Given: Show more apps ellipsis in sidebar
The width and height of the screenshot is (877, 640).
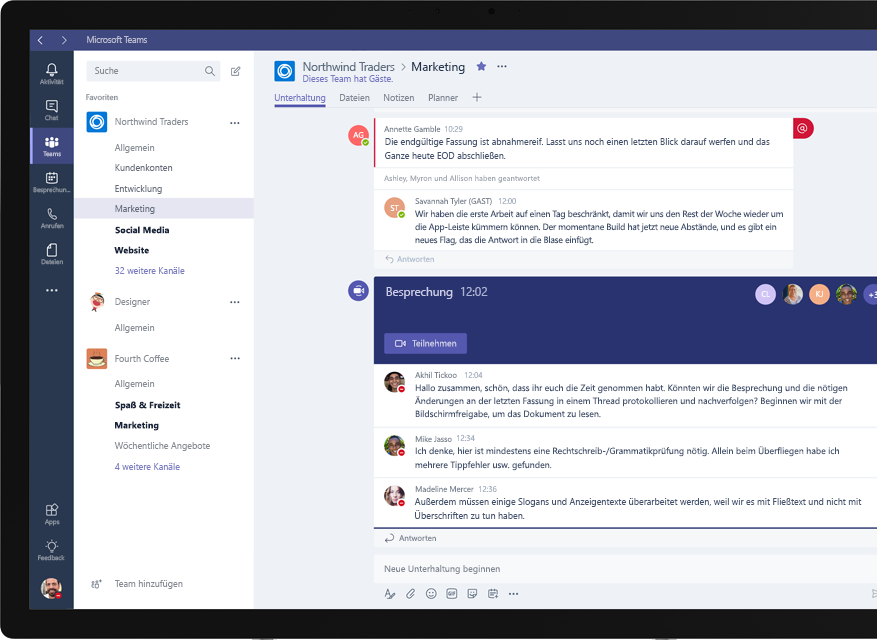Looking at the screenshot, I should [51, 290].
